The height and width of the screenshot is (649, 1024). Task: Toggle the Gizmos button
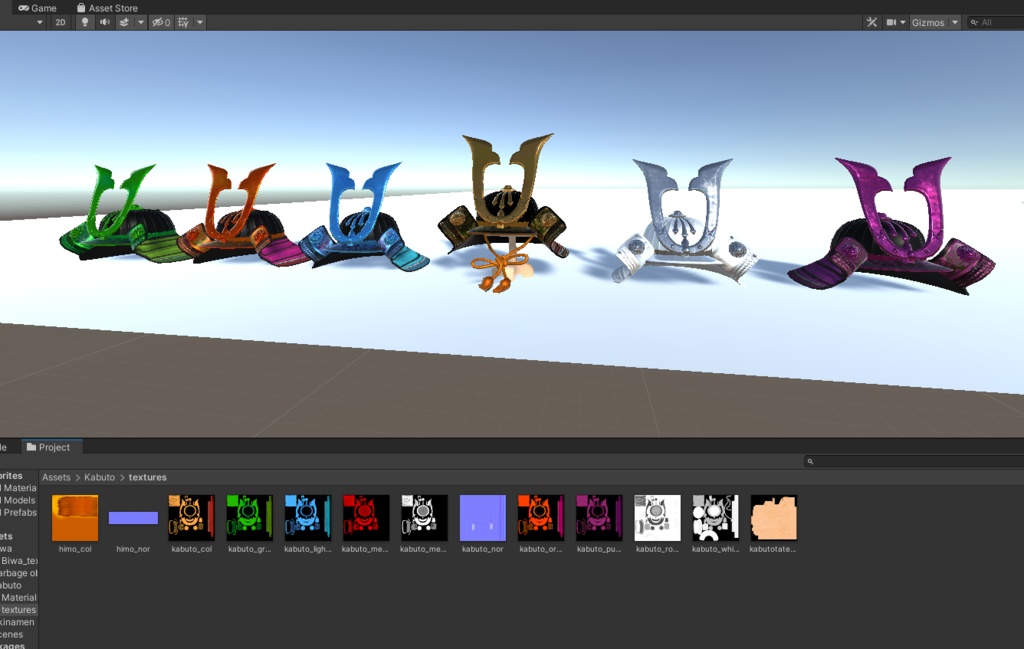[928, 22]
